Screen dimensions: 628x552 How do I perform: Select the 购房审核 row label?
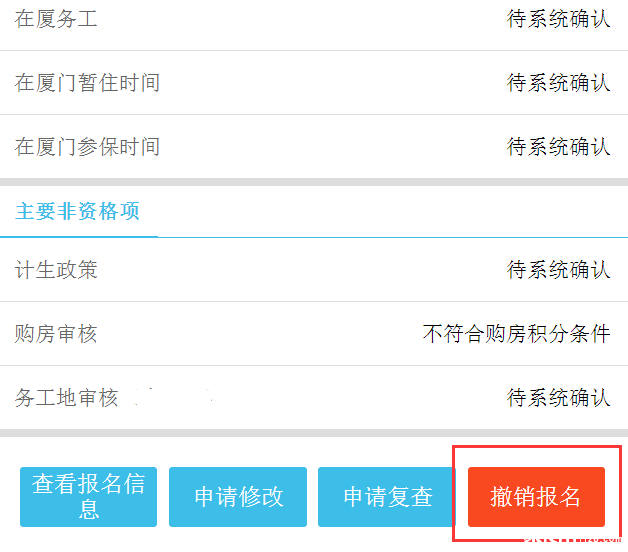coord(56,334)
